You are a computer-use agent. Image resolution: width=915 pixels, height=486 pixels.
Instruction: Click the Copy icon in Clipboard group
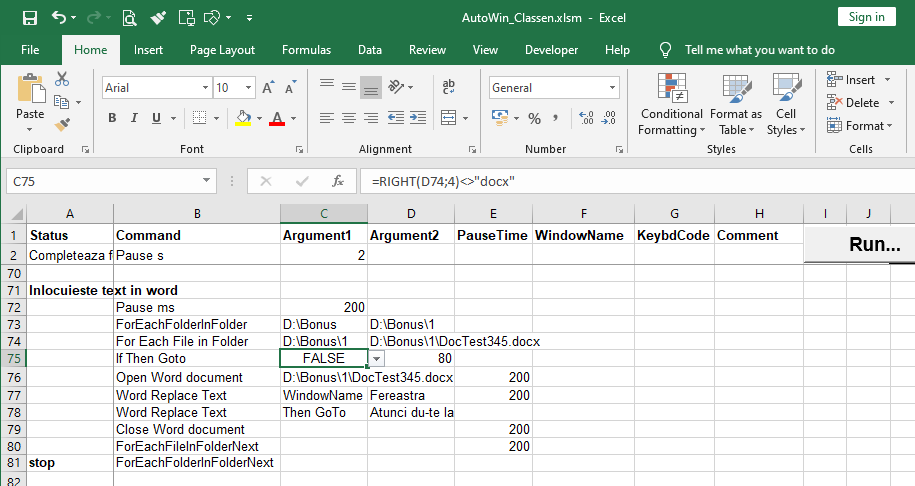click(61, 102)
